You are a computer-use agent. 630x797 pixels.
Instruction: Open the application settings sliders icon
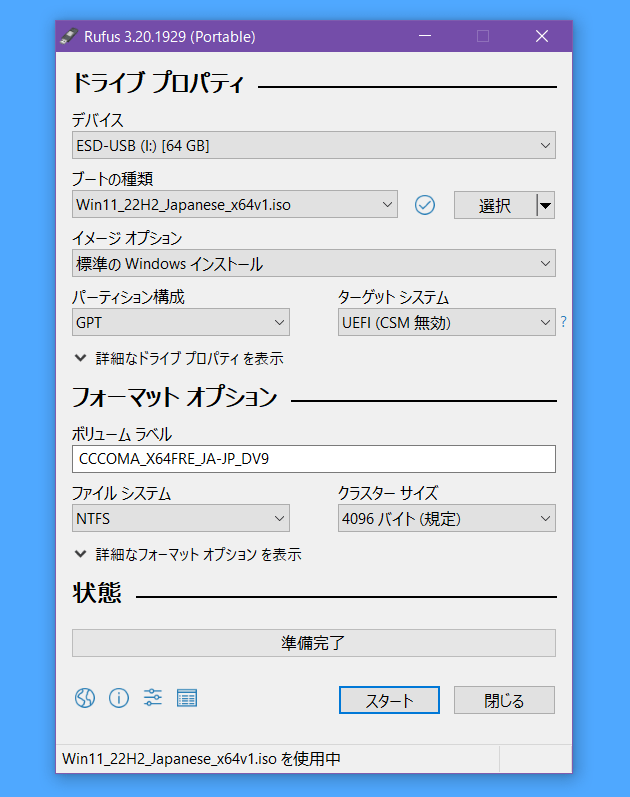click(153, 697)
